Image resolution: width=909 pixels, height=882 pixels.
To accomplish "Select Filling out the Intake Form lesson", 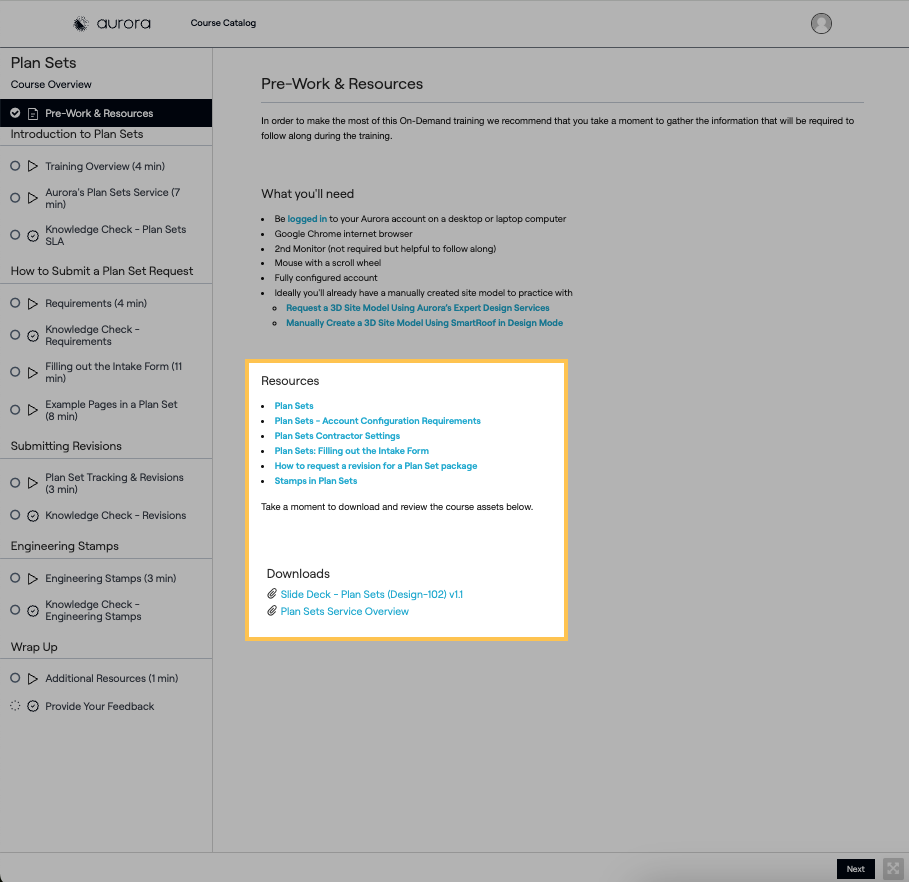I will (x=114, y=372).
